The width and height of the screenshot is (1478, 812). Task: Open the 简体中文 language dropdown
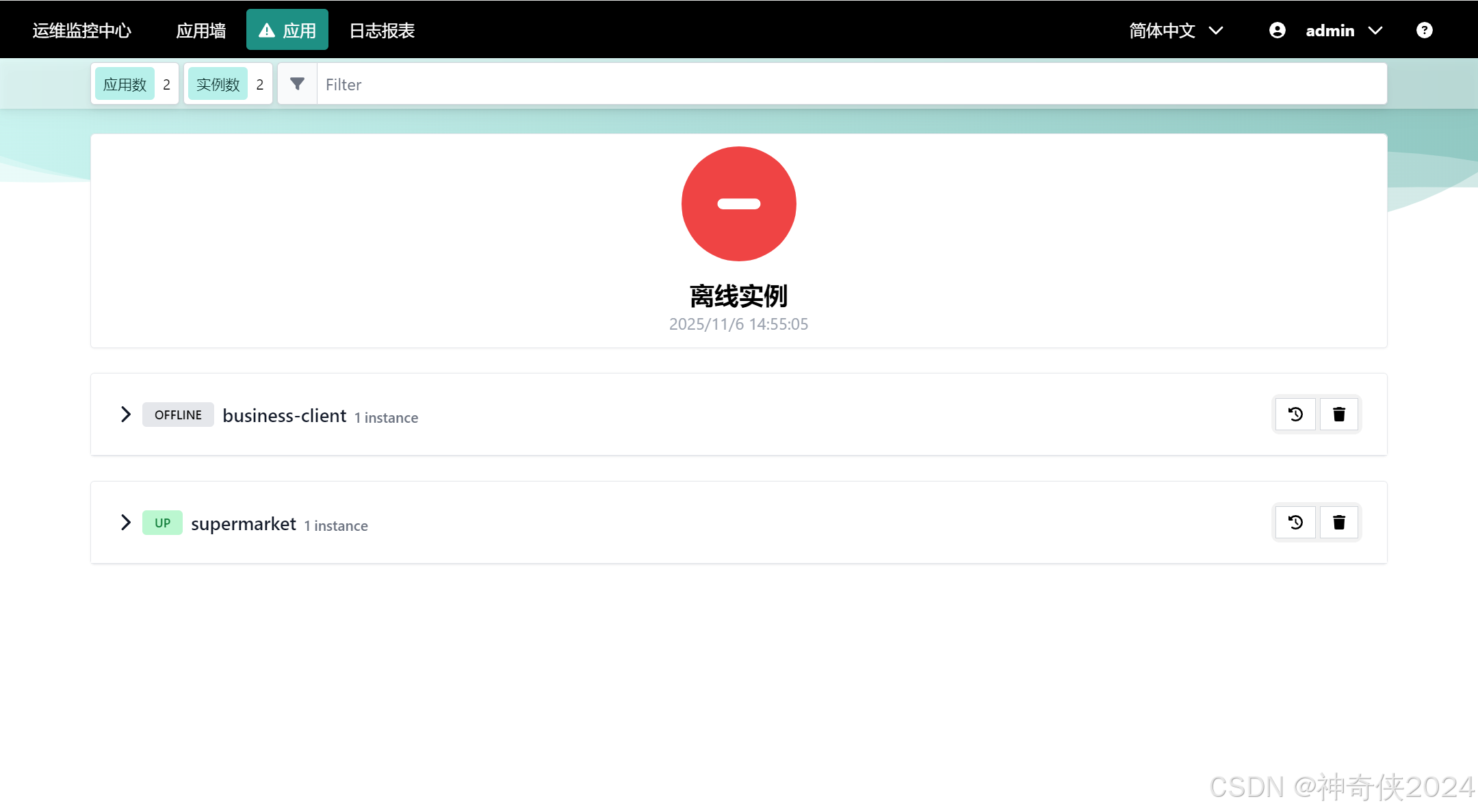click(1176, 31)
